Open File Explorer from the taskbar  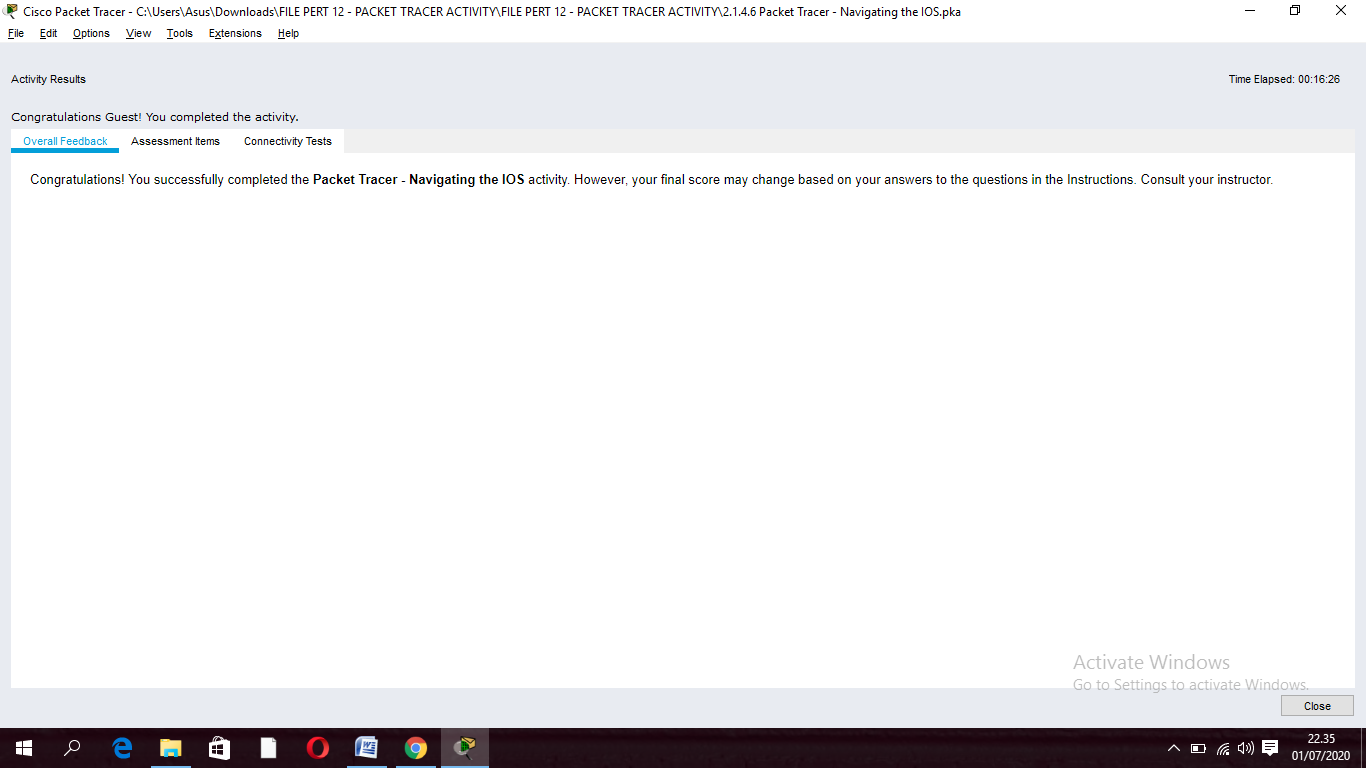[x=171, y=748]
